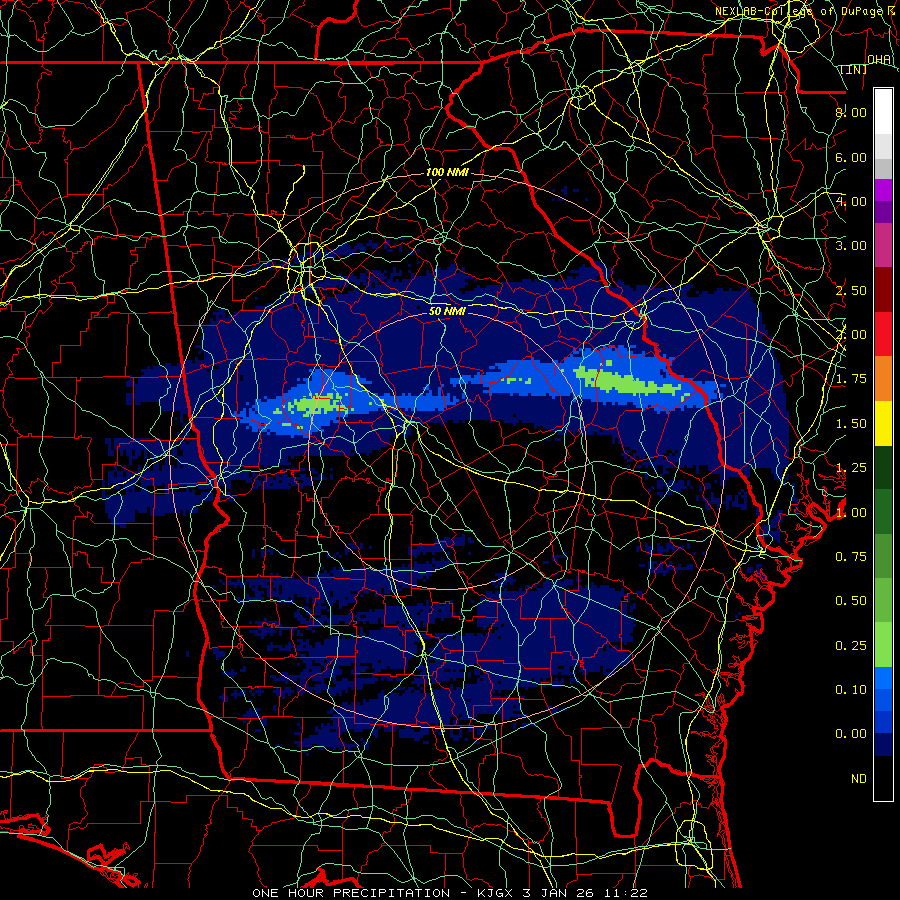This screenshot has width=900, height=900.
Task: Click the 0.50 legend value
Action: [x=851, y=600]
